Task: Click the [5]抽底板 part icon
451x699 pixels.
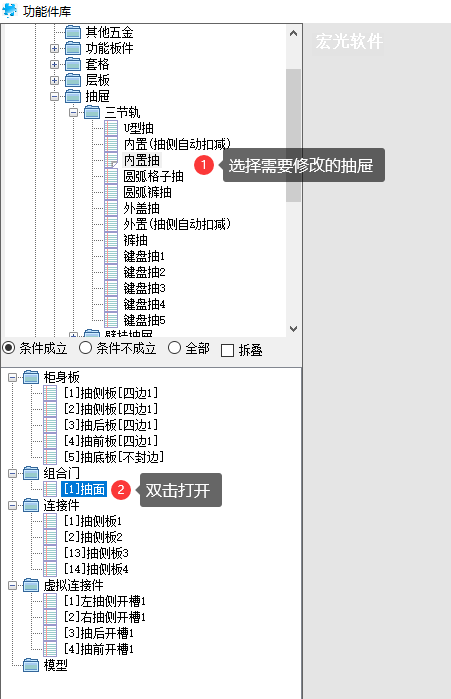Action: 50,457
